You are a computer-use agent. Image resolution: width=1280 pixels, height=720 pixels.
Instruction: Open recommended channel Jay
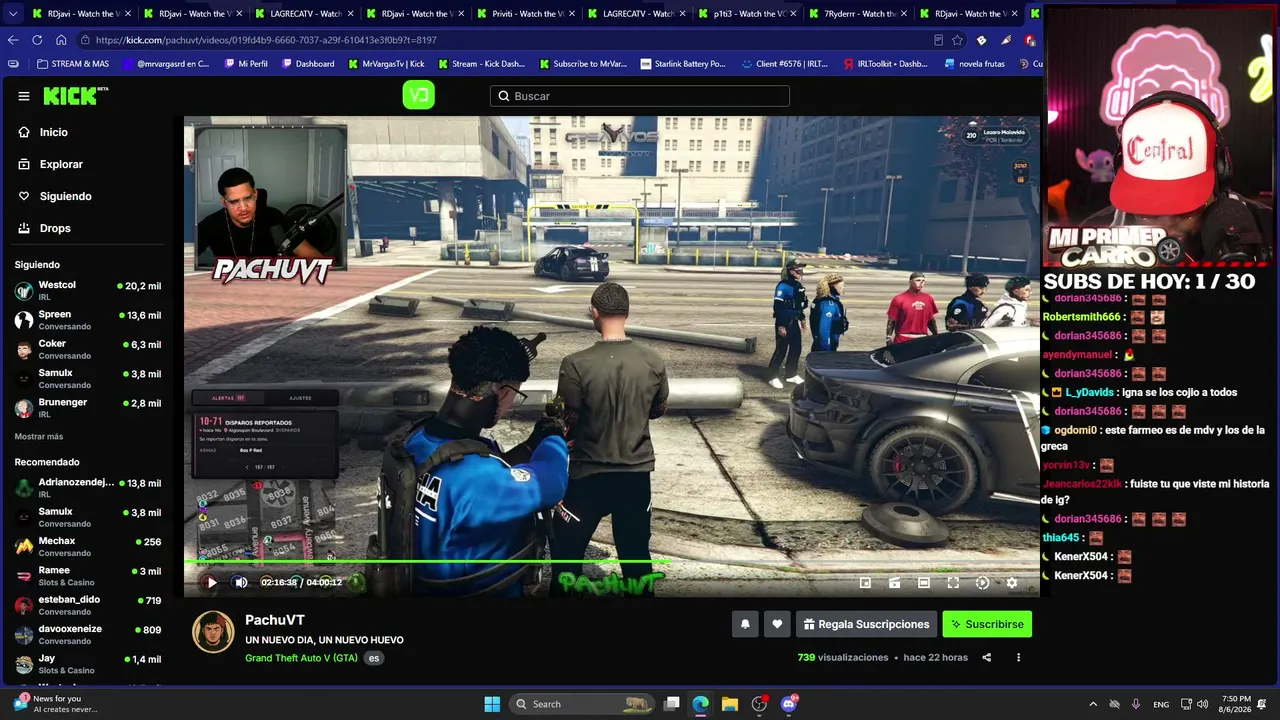pos(88,664)
